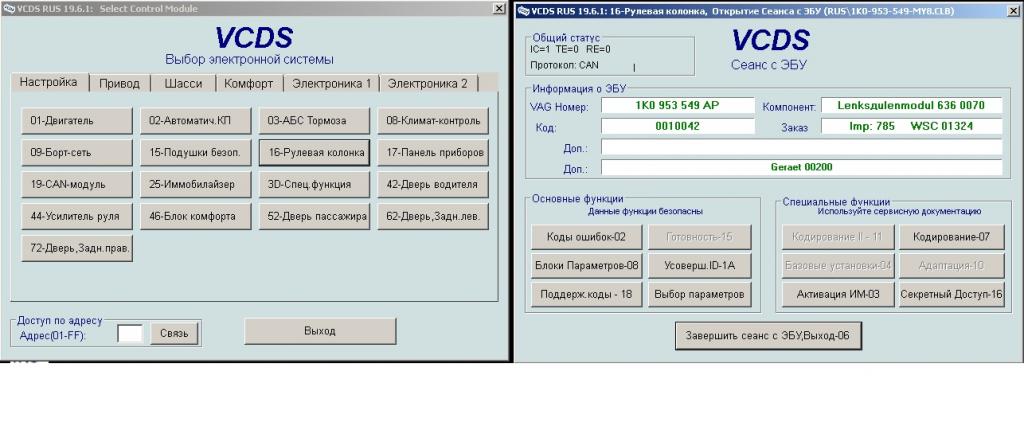Select 42-Дверь водителя module
1024x430 pixels.
pos(433,184)
